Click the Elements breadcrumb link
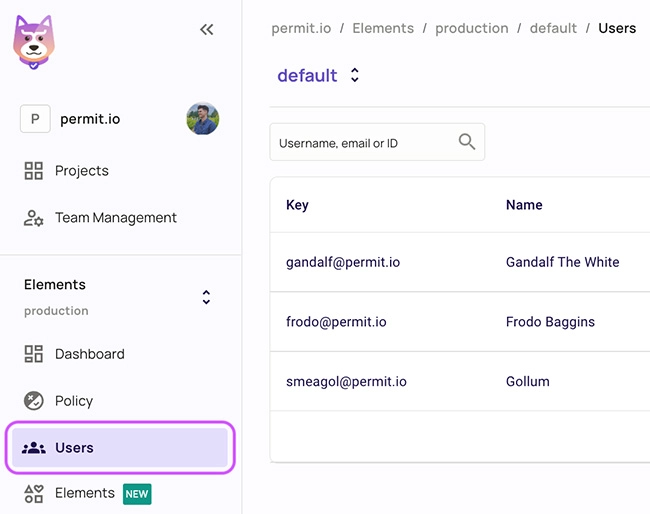 383,28
